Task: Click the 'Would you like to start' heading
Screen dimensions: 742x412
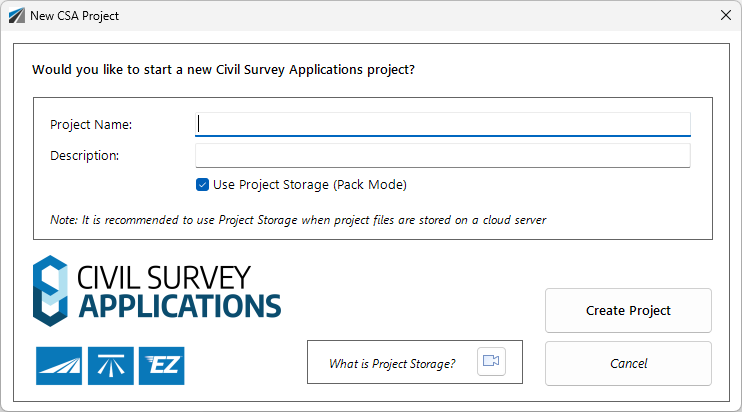Action: click(223, 70)
